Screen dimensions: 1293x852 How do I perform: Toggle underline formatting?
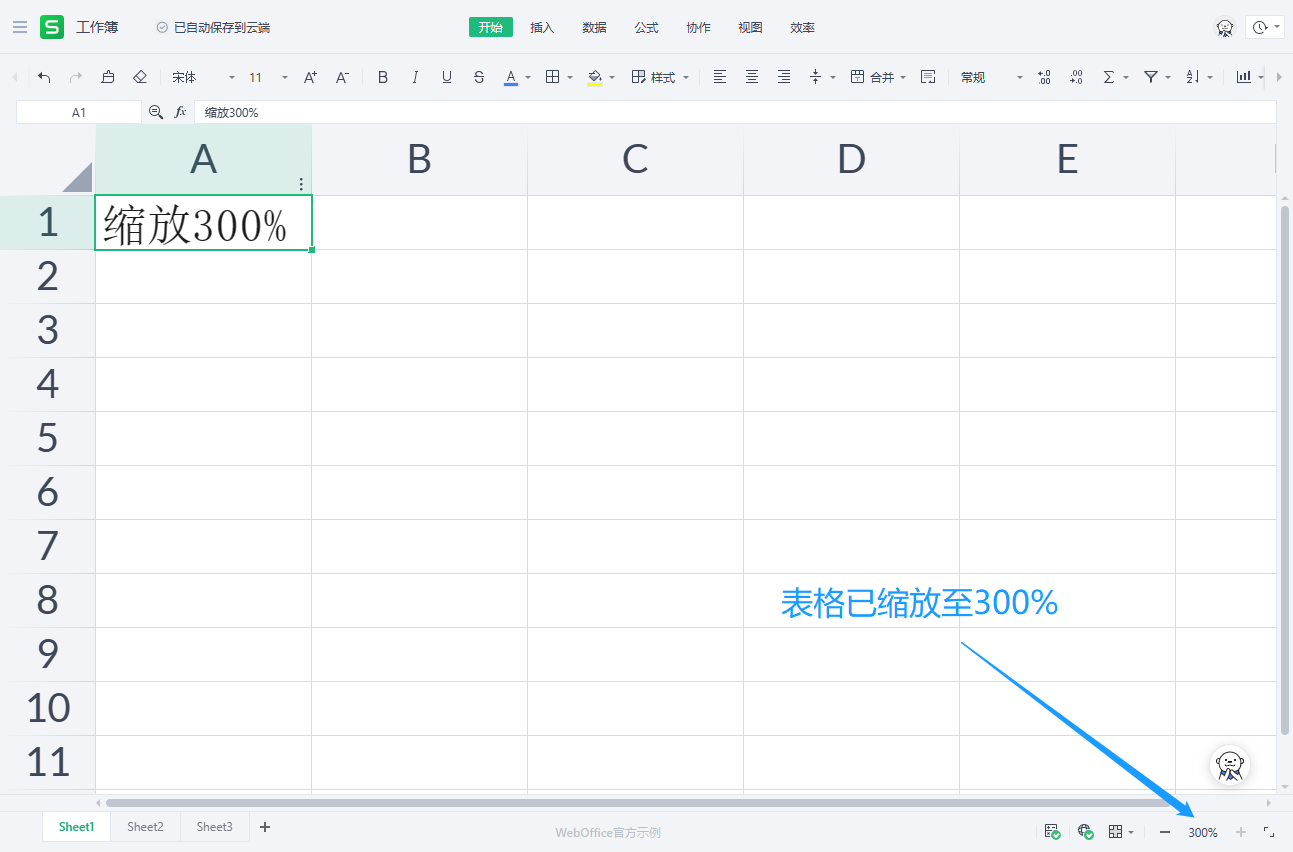click(x=447, y=77)
